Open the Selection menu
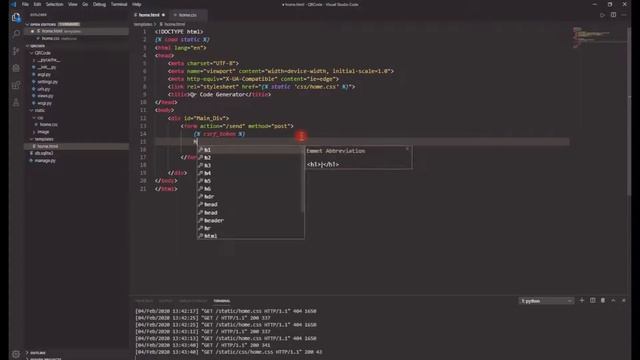The image size is (640, 360). (x=54, y=4)
